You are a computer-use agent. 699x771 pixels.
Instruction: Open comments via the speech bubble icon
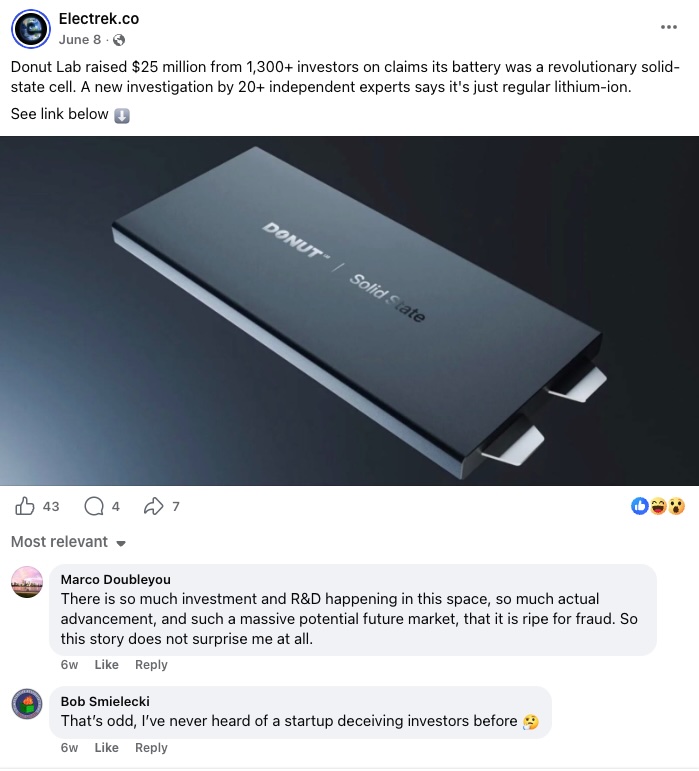pyautogui.click(x=94, y=506)
